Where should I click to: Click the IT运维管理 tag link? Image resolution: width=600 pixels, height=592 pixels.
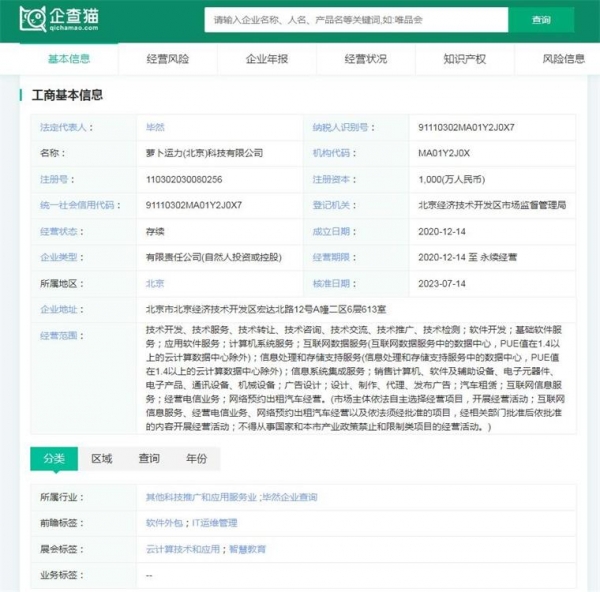pos(214,522)
